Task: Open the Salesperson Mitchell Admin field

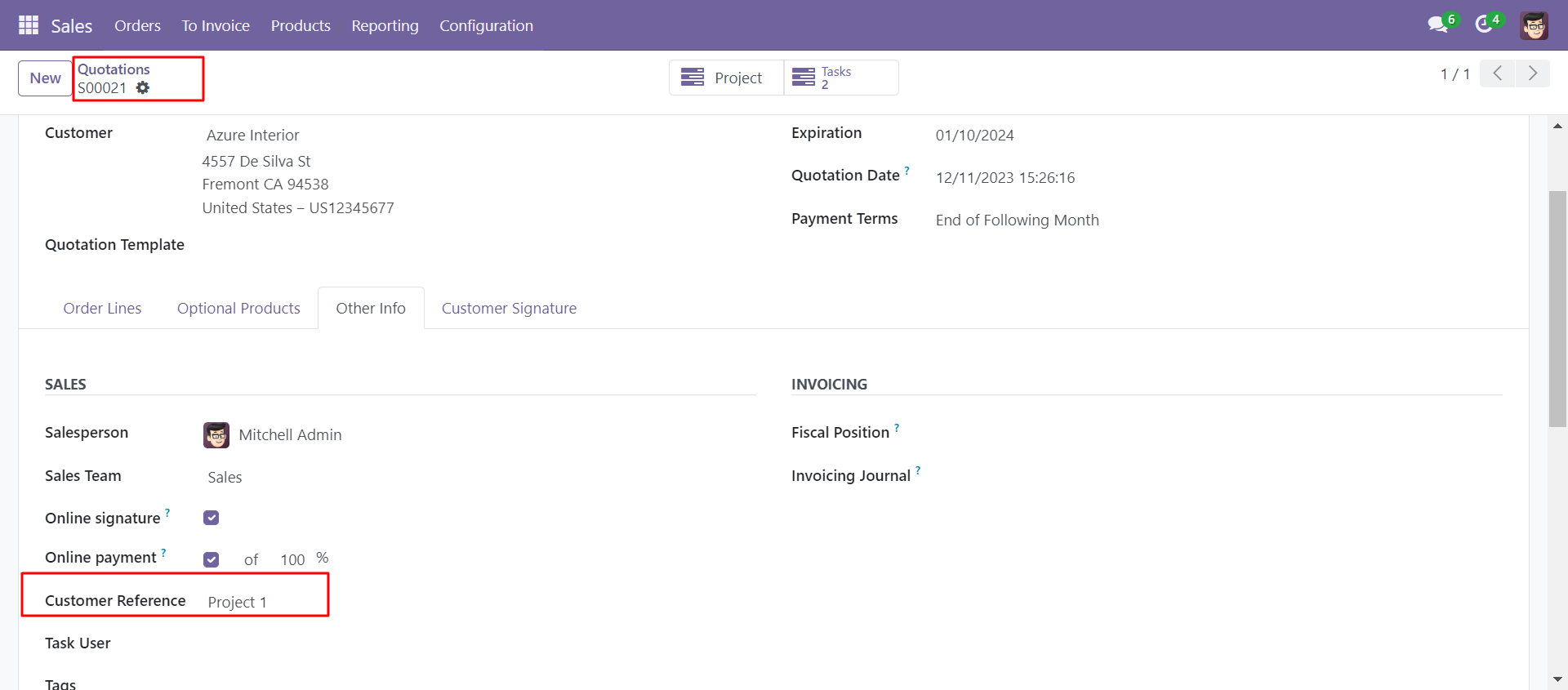Action: coord(290,435)
